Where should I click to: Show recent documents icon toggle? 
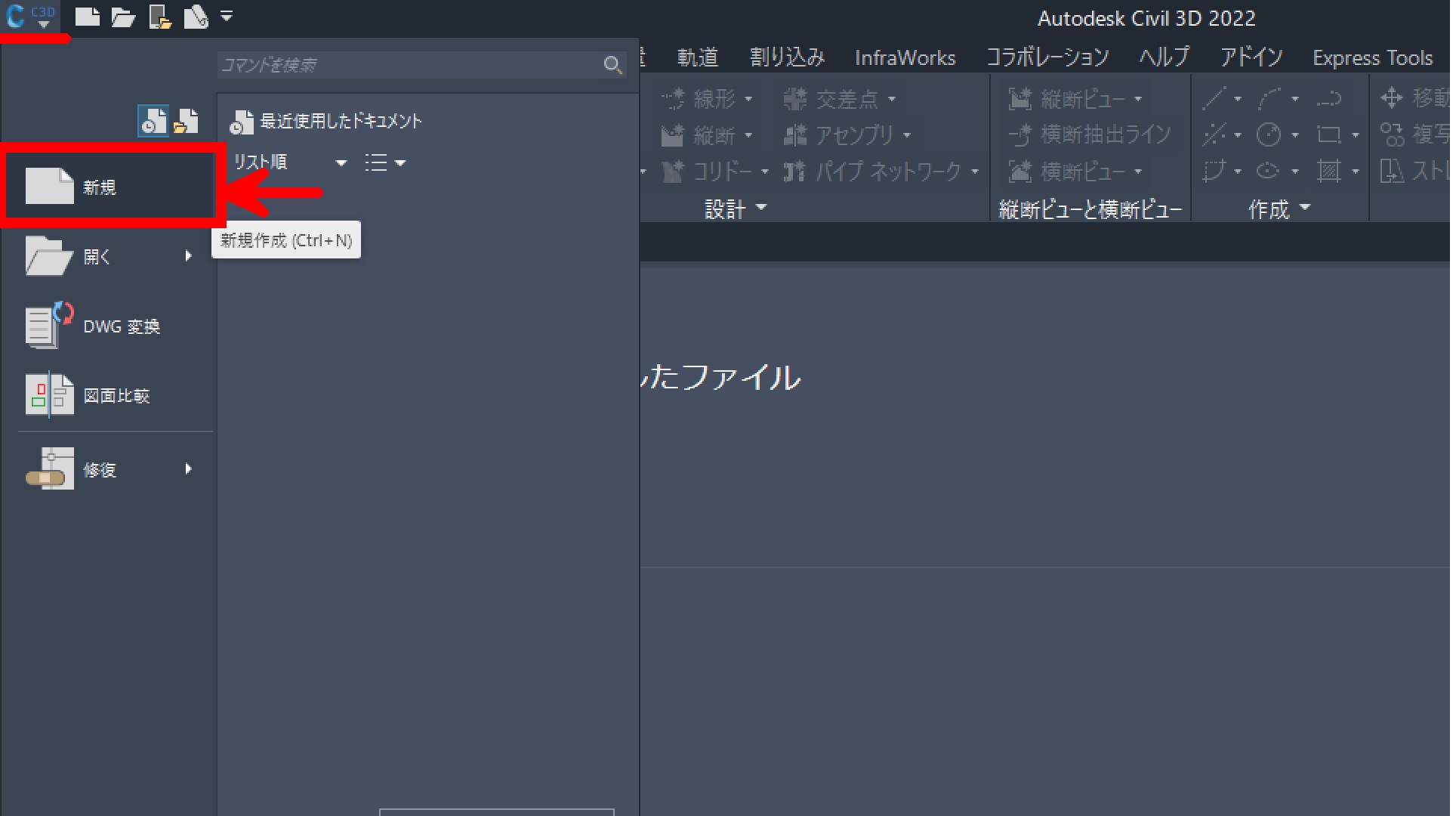[x=153, y=120]
